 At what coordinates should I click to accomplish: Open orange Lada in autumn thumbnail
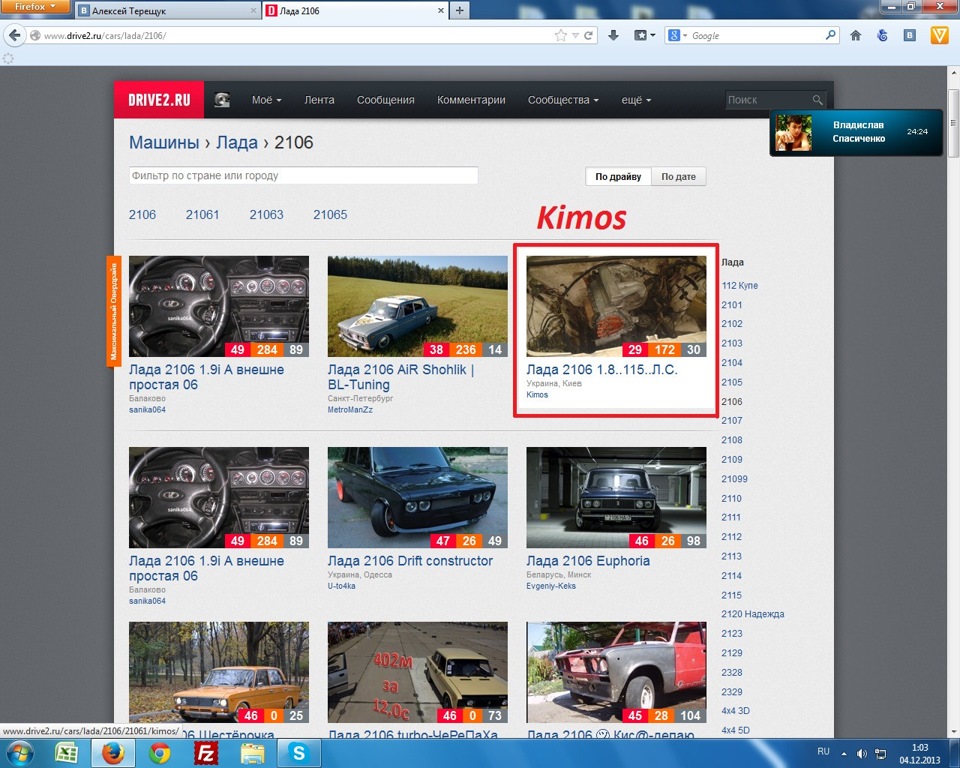click(x=219, y=672)
